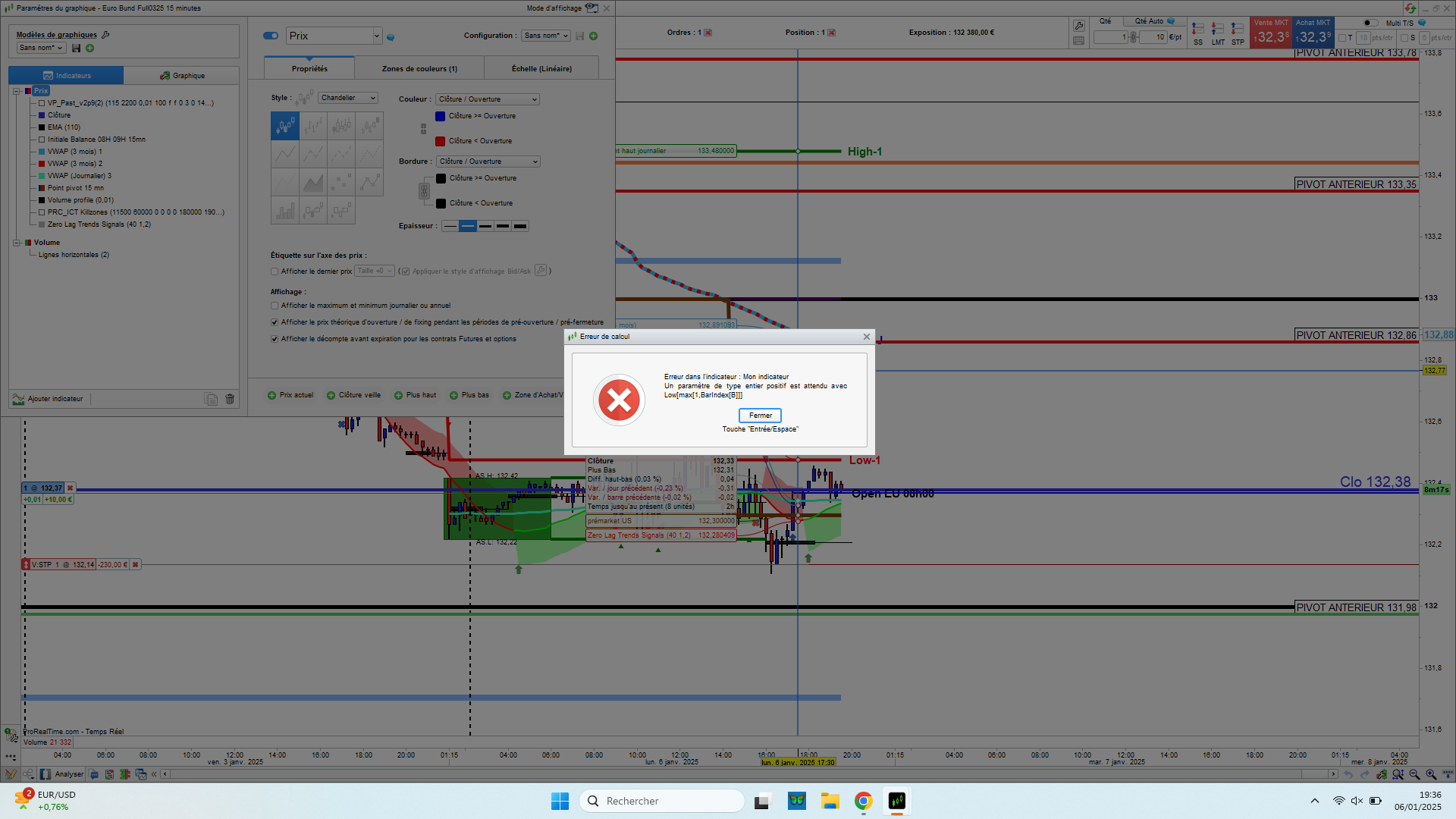Check Afficher le dernier prix

(275, 271)
